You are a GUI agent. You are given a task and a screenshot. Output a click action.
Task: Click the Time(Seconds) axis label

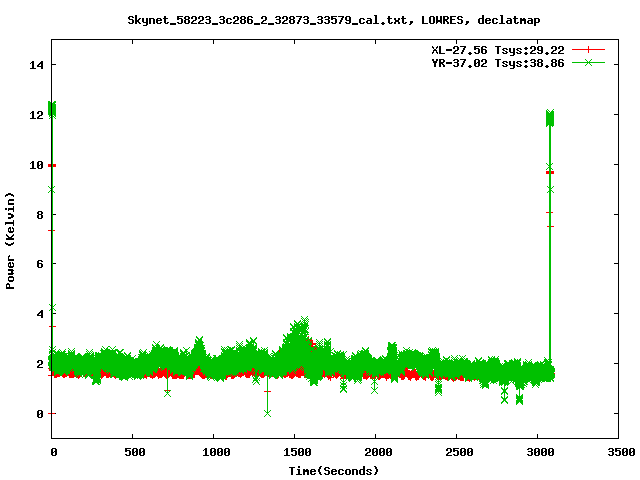333,471
